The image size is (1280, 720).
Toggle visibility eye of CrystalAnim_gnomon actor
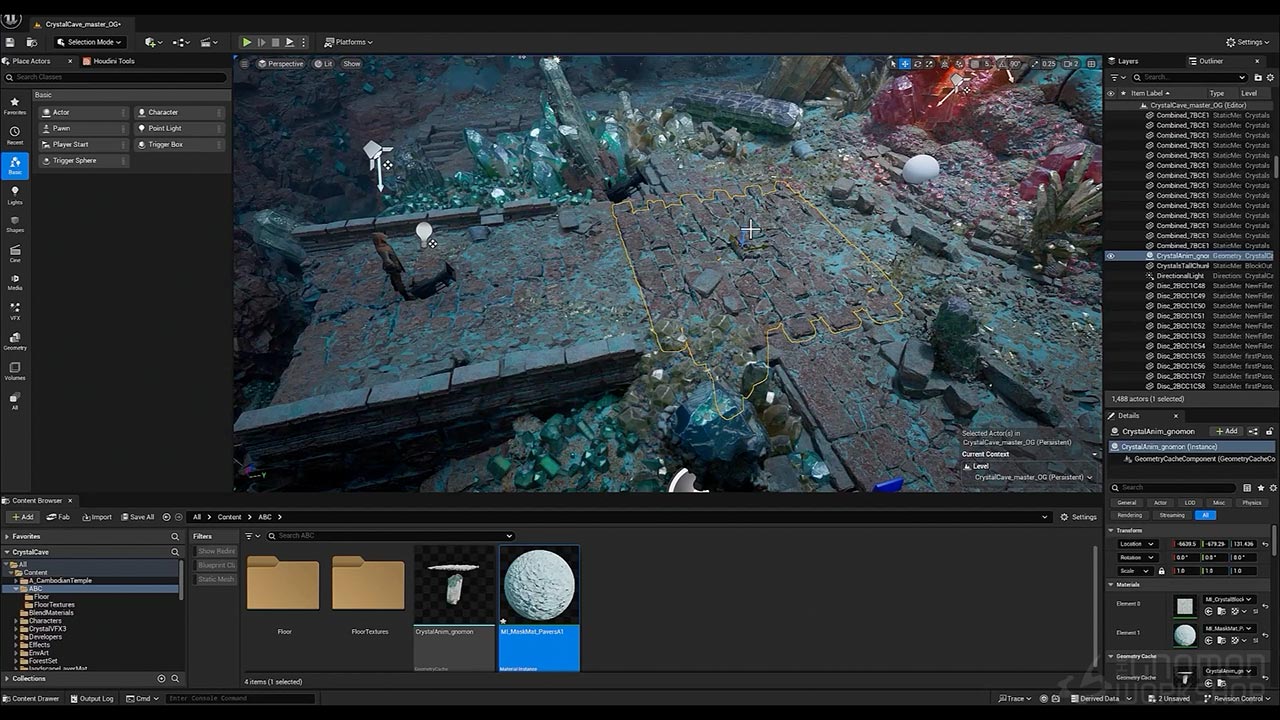click(x=1110, y=256)
